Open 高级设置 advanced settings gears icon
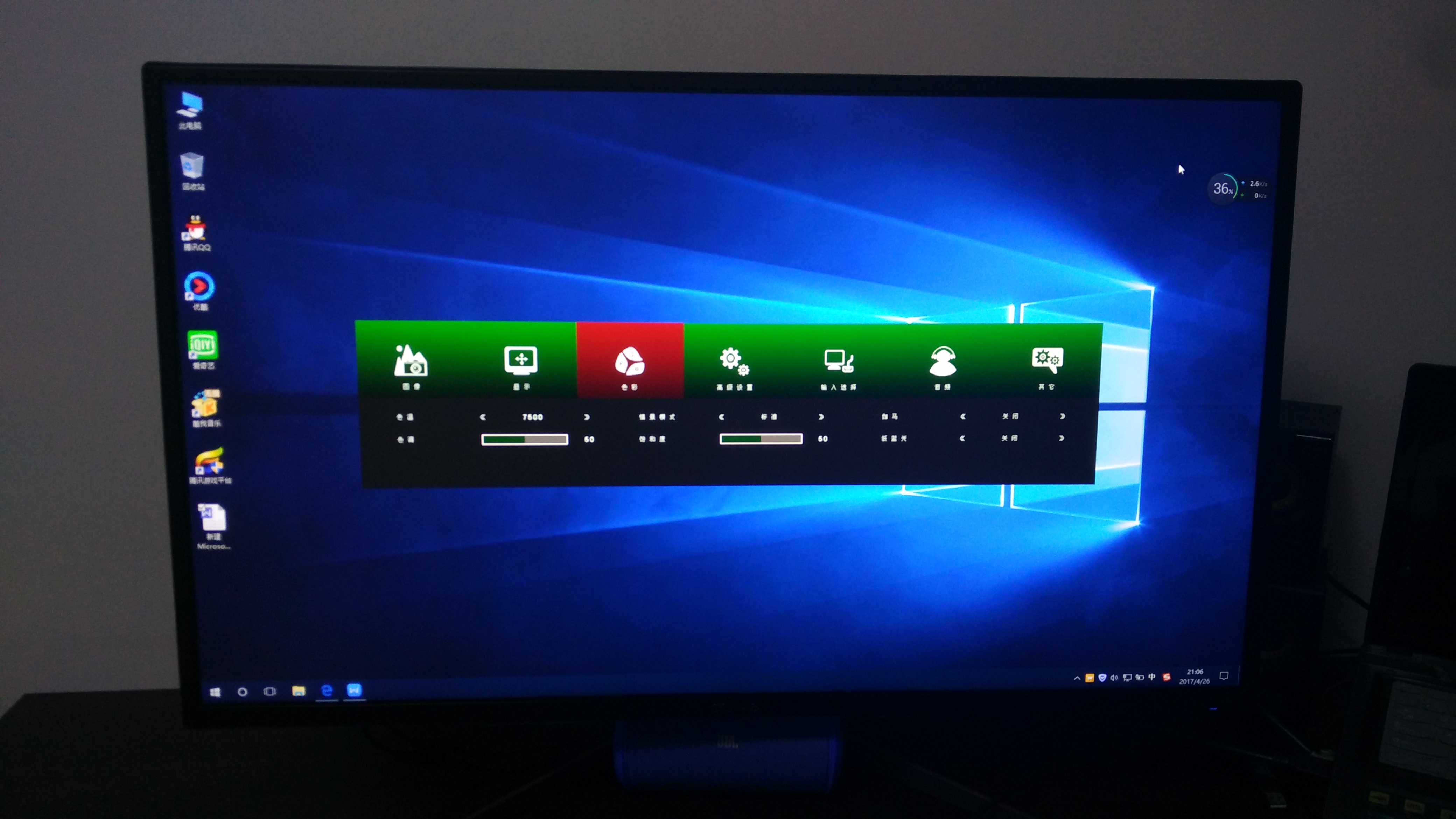The image size is (1456, 819). (x=734, y=362)
